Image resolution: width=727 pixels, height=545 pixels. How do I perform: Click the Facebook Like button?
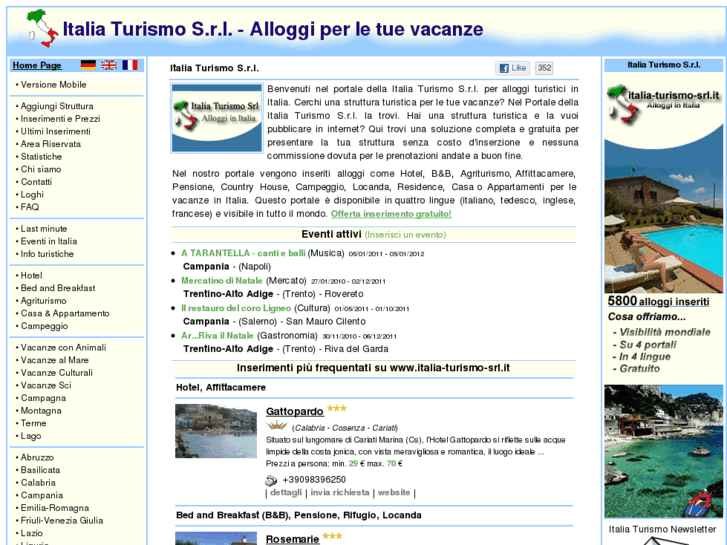512,68
